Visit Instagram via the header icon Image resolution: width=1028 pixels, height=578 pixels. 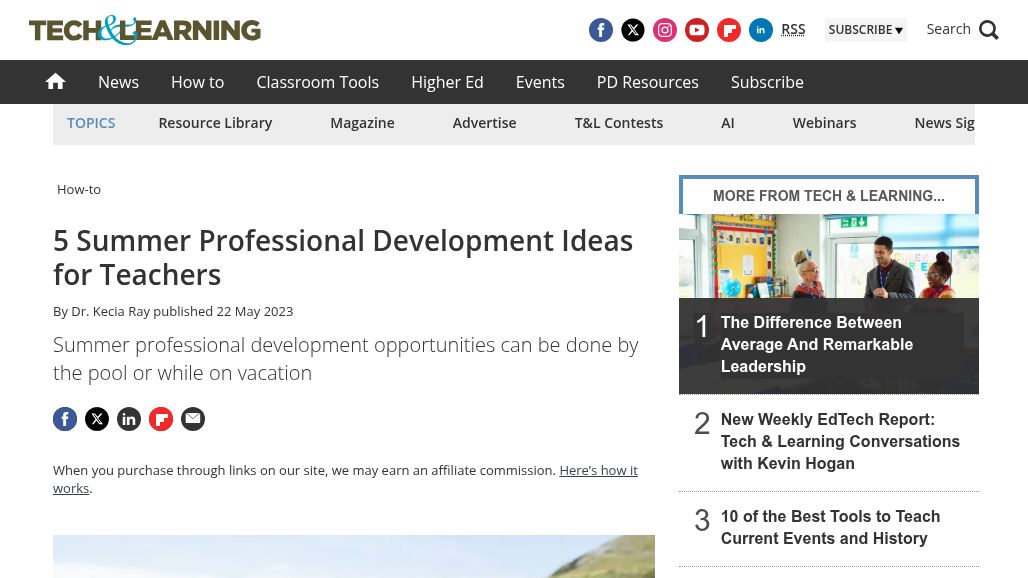point(665,30)
